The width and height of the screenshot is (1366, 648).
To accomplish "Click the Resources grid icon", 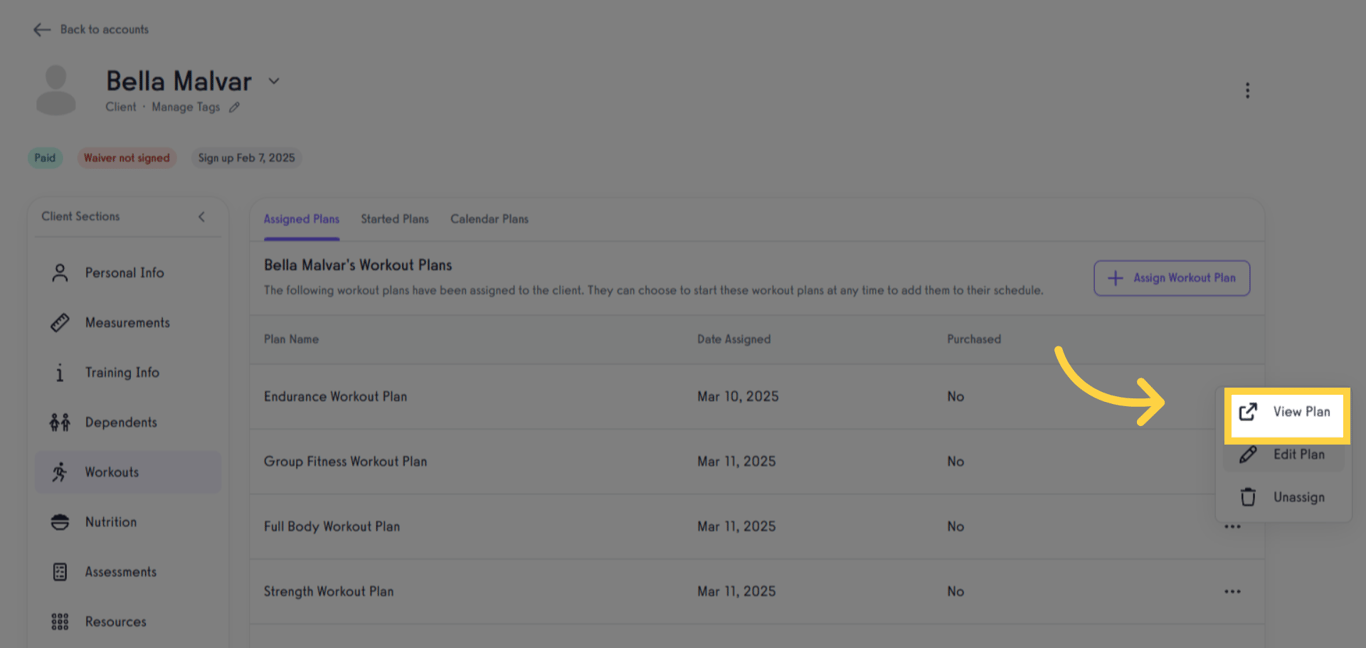I will 60,622.
